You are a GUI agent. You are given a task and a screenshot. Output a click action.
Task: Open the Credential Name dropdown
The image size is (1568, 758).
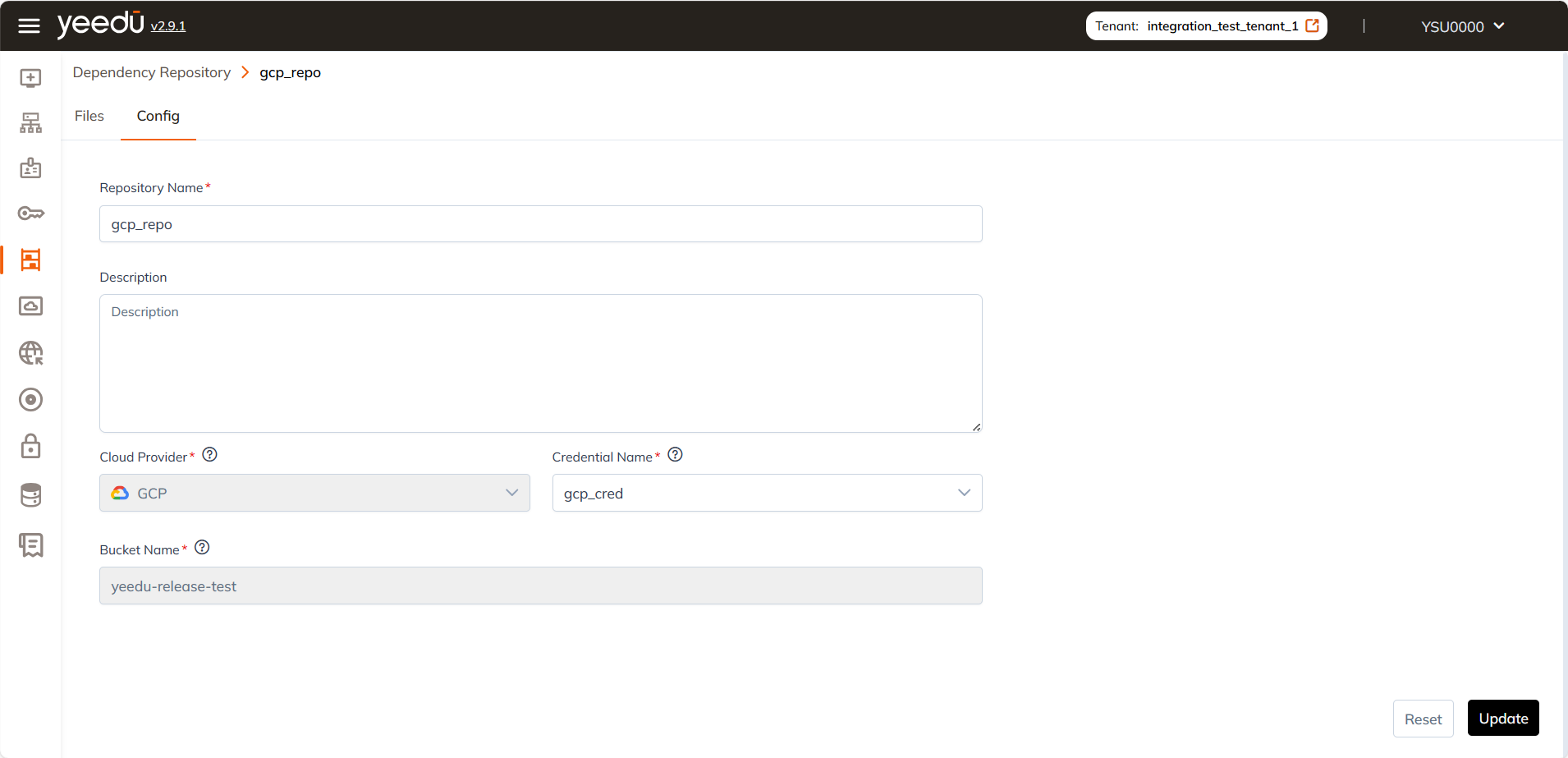[x=964, y=493]
